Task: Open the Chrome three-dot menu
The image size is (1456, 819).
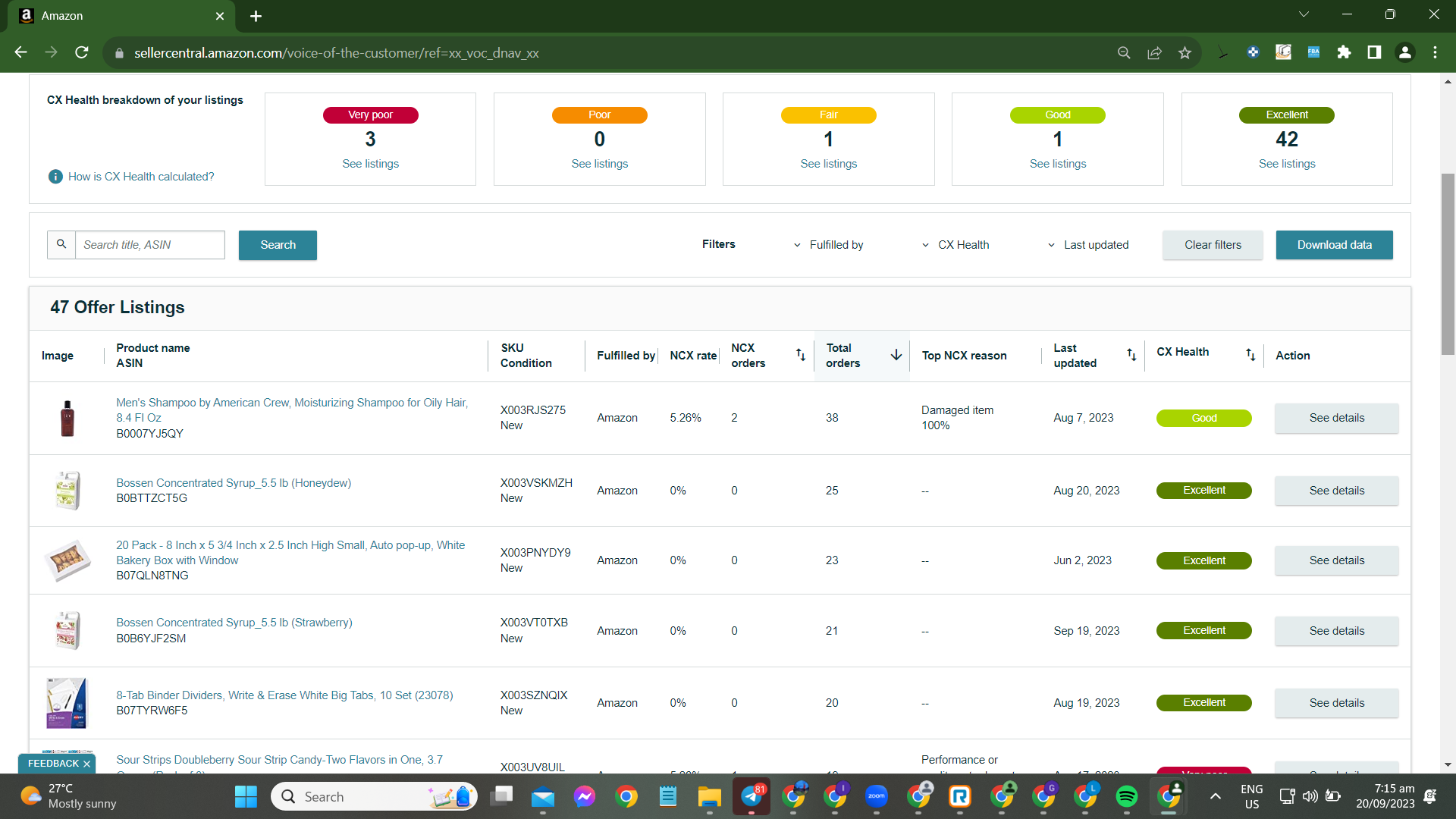Action: 1435,52
